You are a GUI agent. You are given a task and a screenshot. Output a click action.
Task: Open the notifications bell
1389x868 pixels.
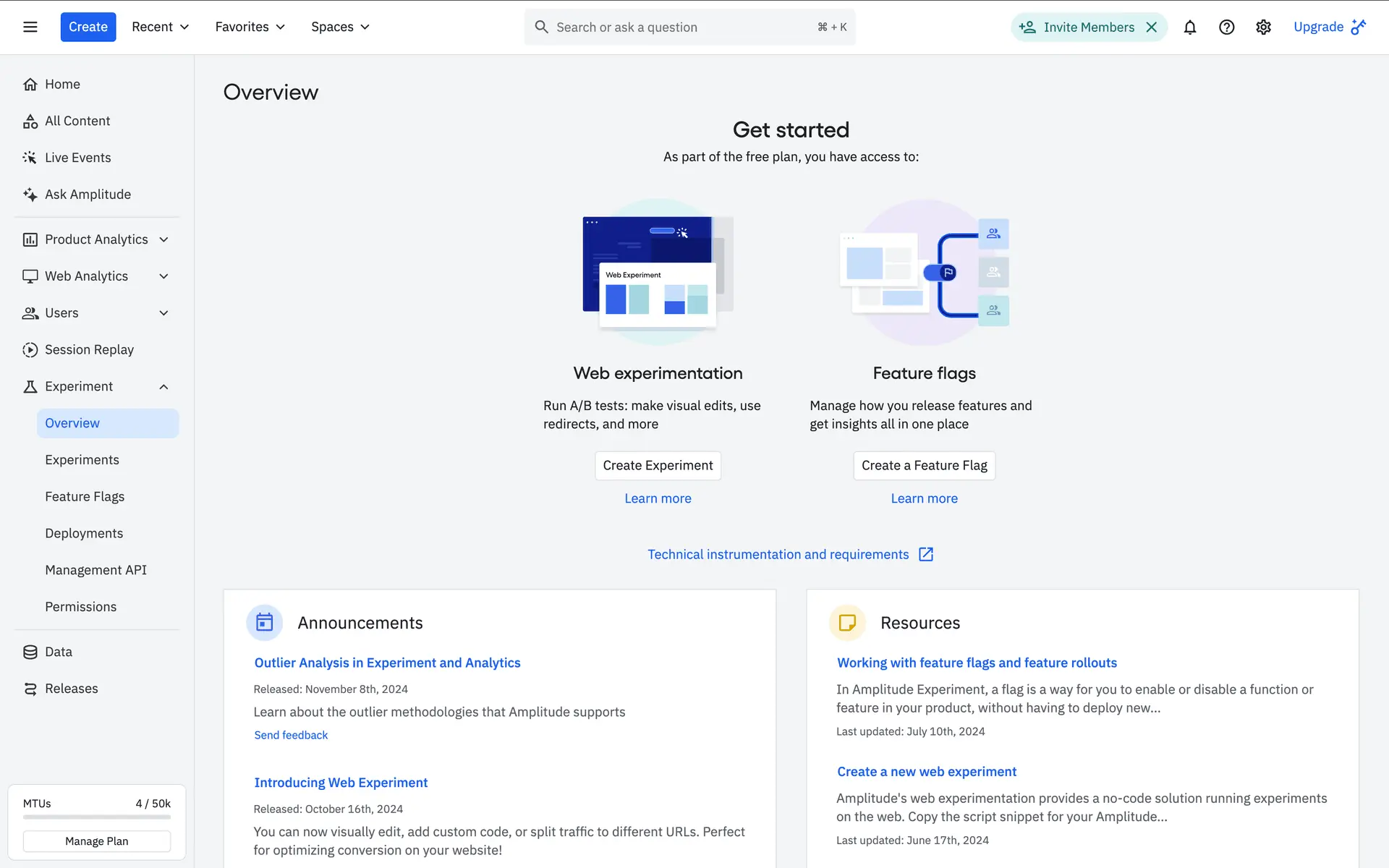(x=1189, y=27)
